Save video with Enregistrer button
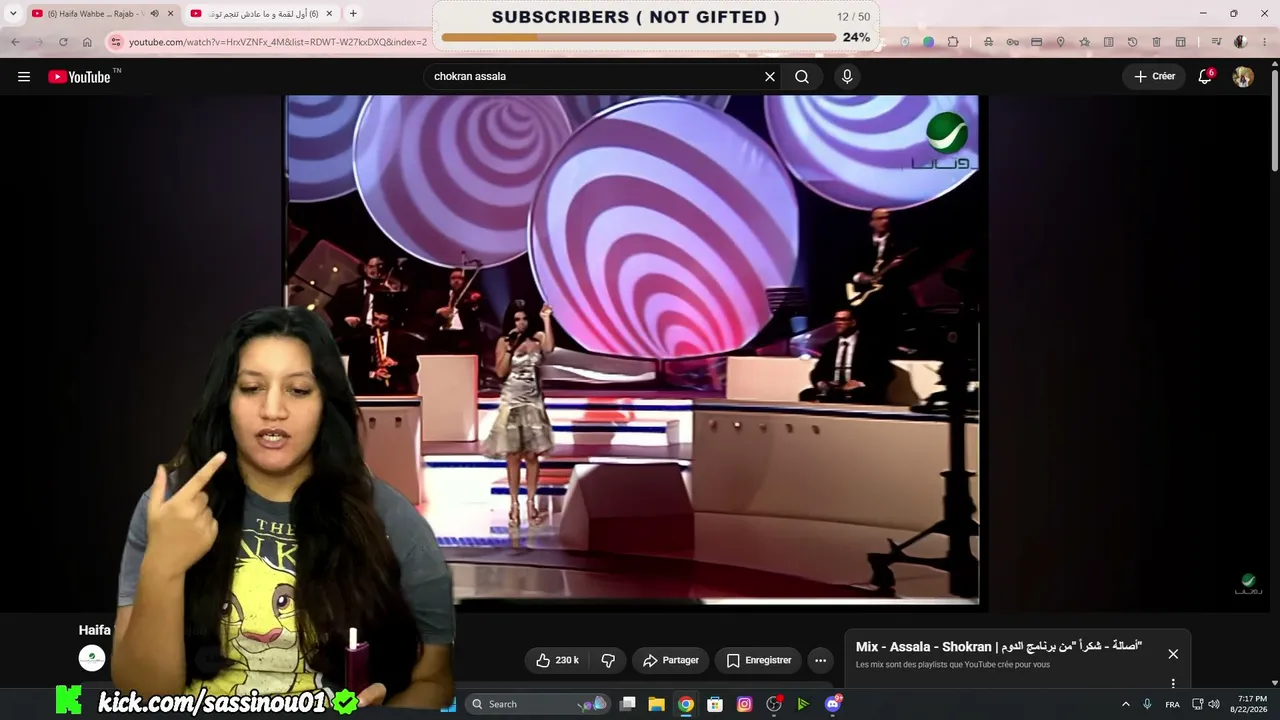This screenshot has height=720, width=1280. click(x=759, y=660)
